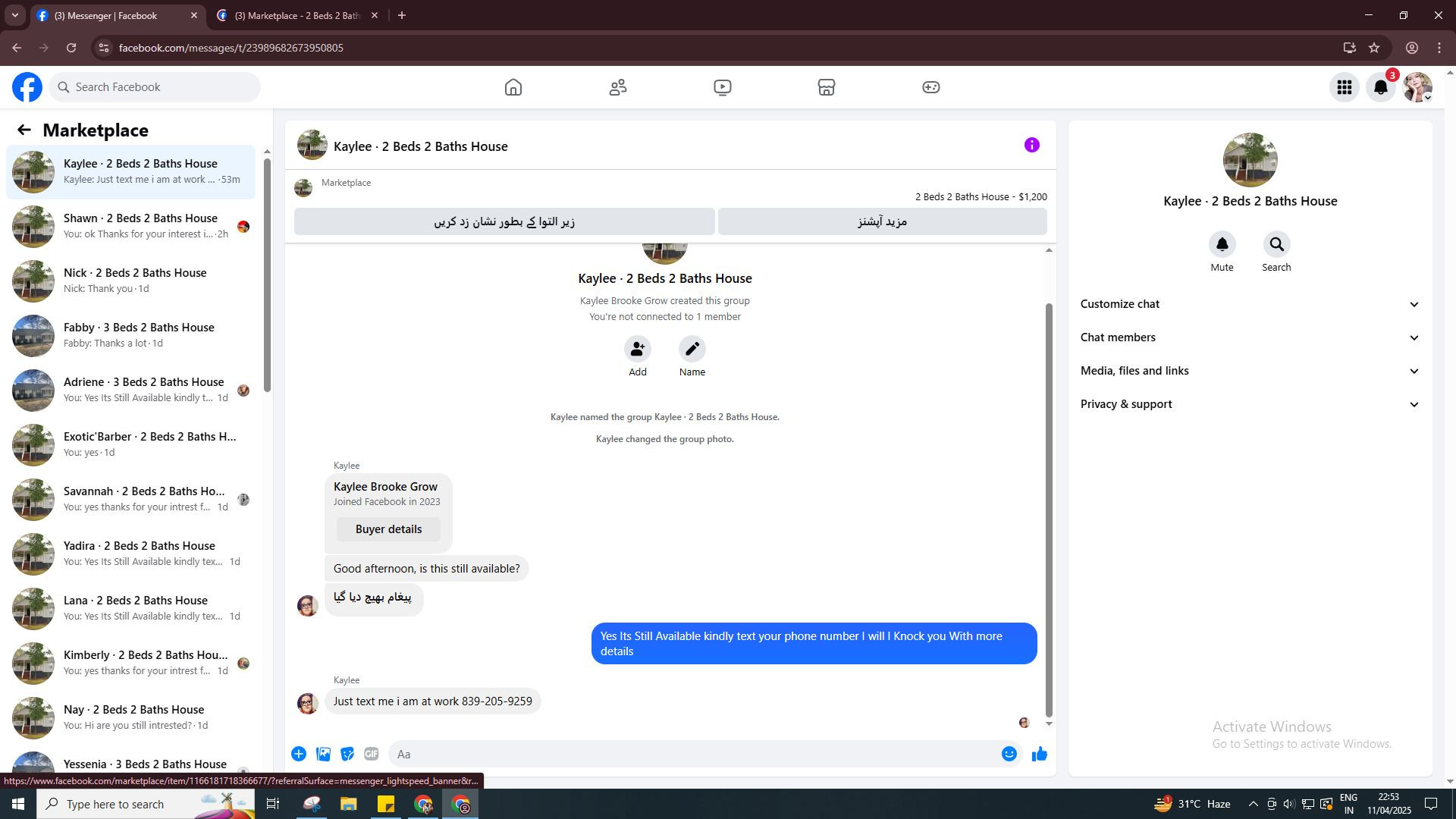Open Adriene 3 Beds 2 Baths House chat

pos(130,391)
